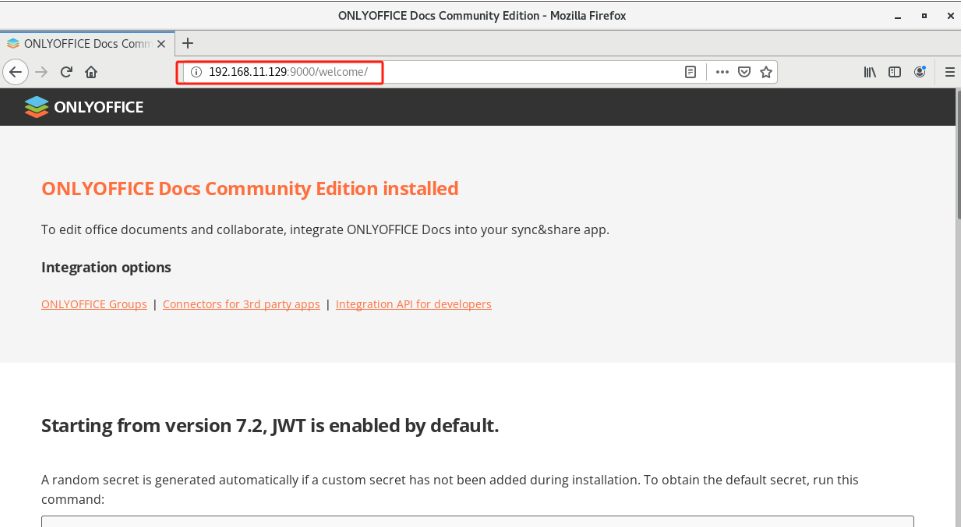Follow the Integration API for developers link
The image size is (963, 527).
(413, 304)
